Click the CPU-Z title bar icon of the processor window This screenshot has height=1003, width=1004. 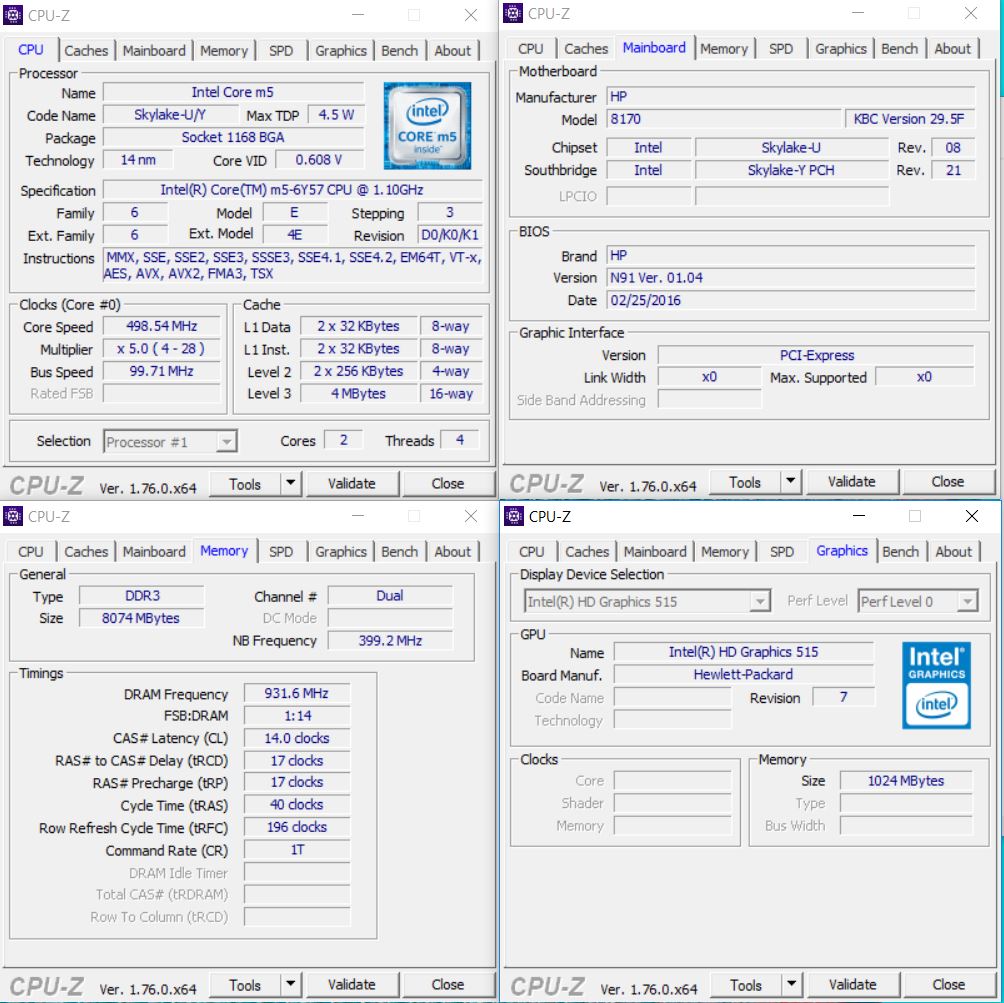(14, 15)
